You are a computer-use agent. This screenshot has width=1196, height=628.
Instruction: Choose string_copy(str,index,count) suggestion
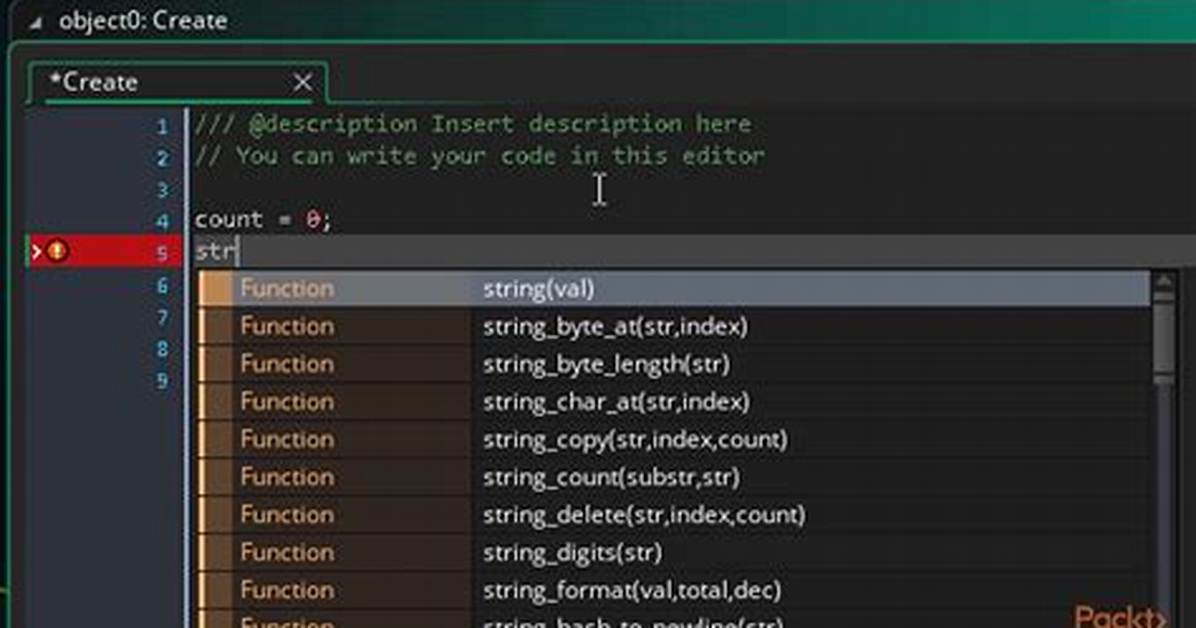click(674, 440)
